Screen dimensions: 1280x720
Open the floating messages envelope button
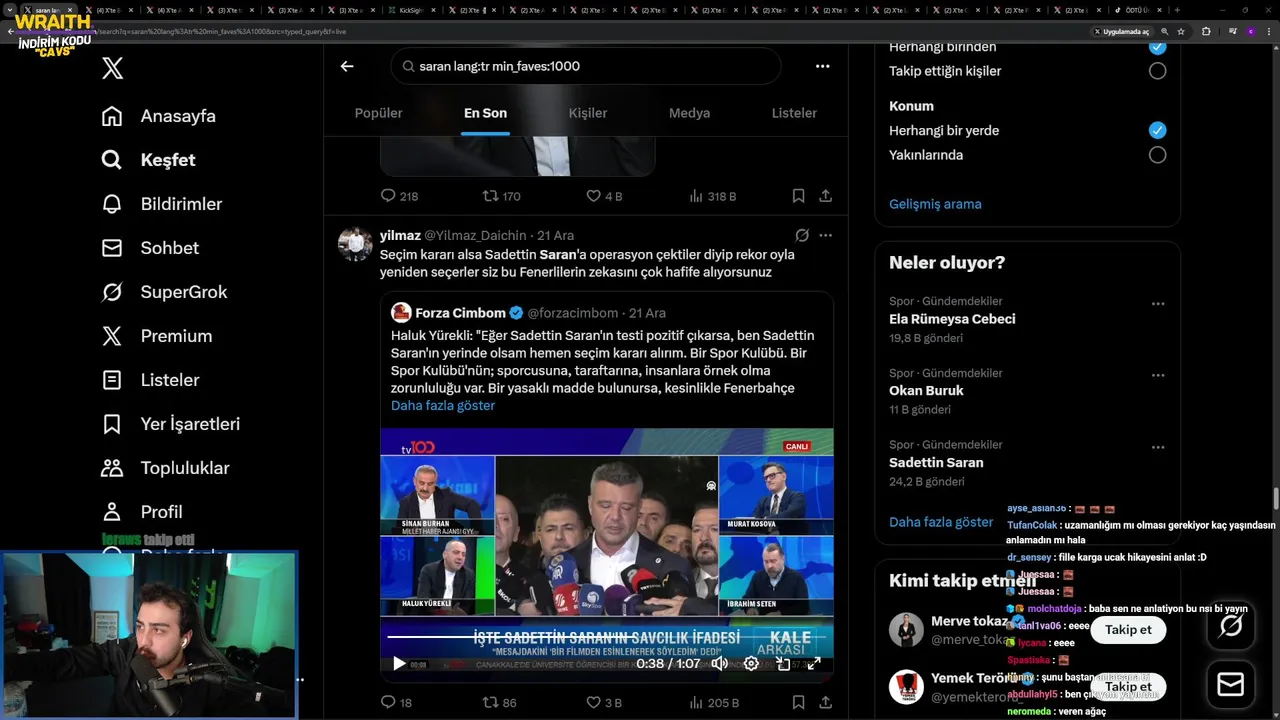(1230, 684)
